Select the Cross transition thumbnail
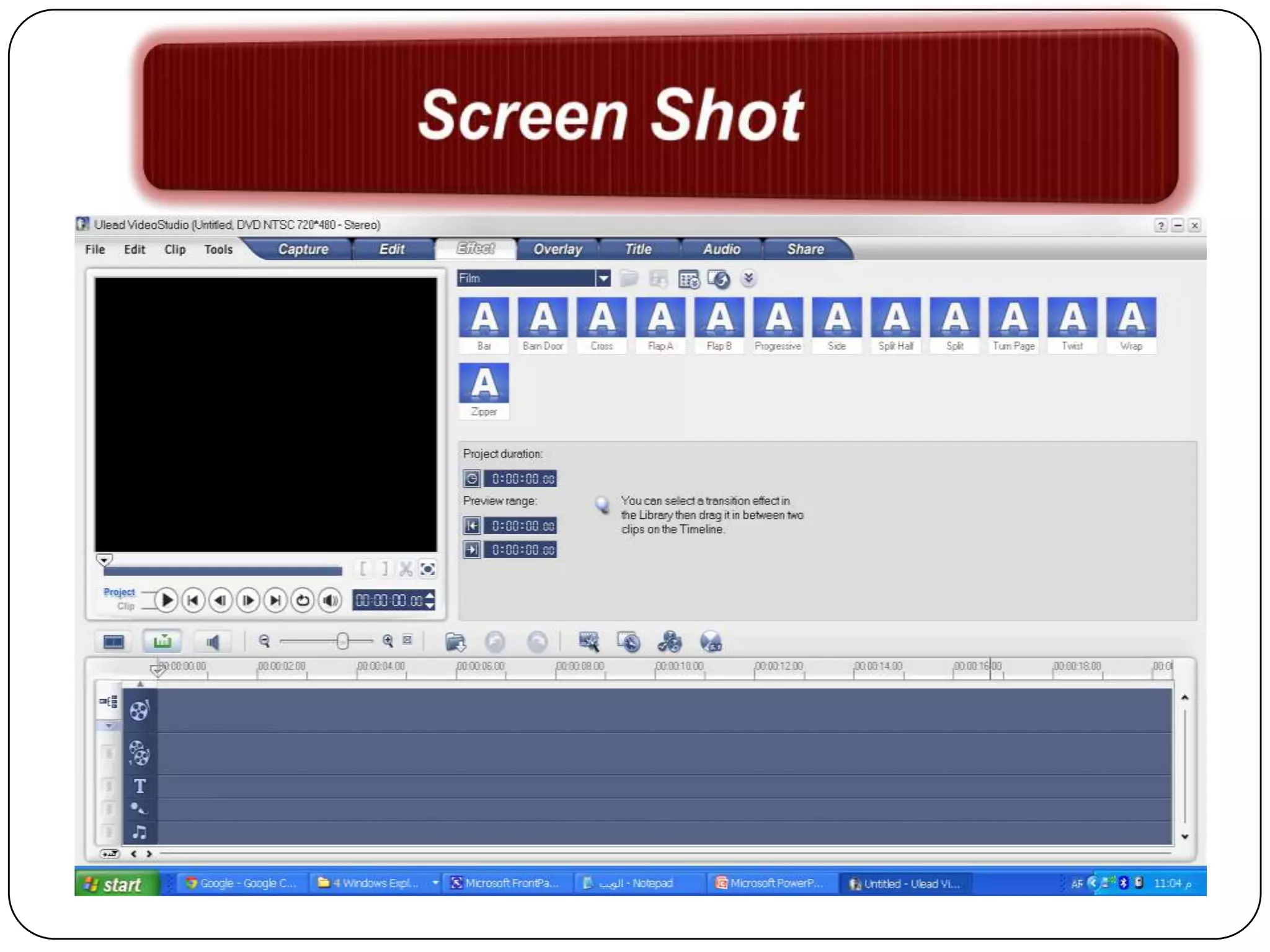Image resolution: width=1270 pixels, height=952 pixels. point(602,325)
